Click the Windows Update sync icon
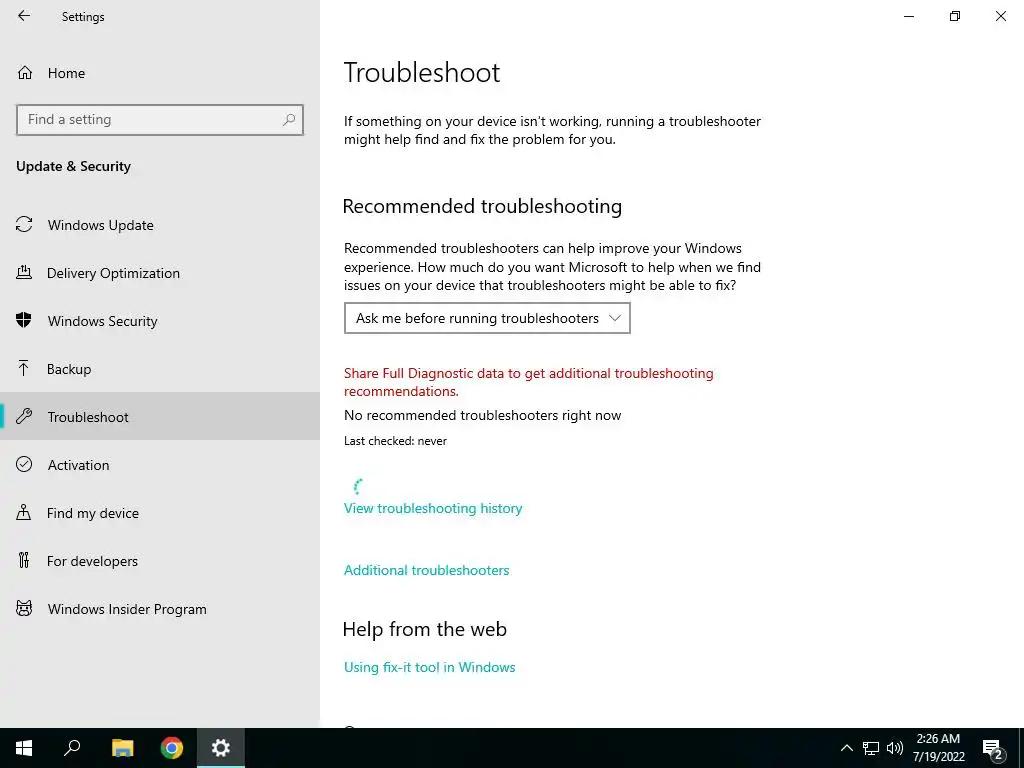This screenshot has height=768, width=1024. point(24,225)
